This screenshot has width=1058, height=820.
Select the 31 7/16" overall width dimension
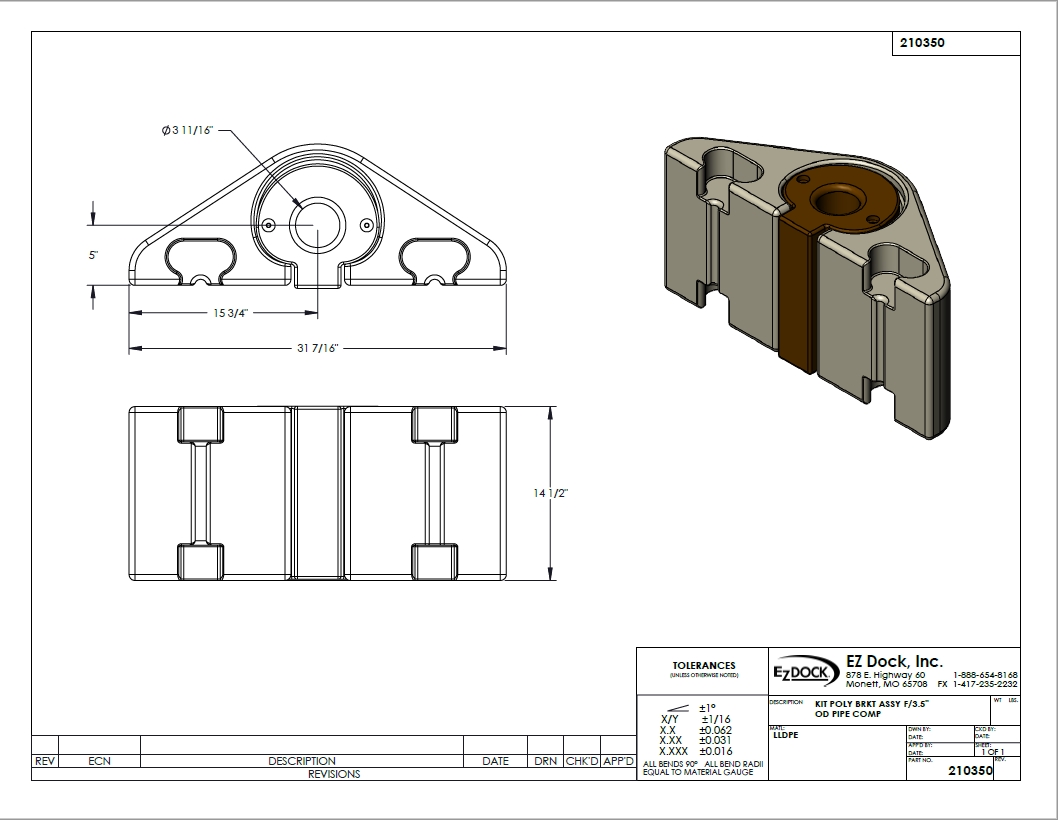point(317,348)
